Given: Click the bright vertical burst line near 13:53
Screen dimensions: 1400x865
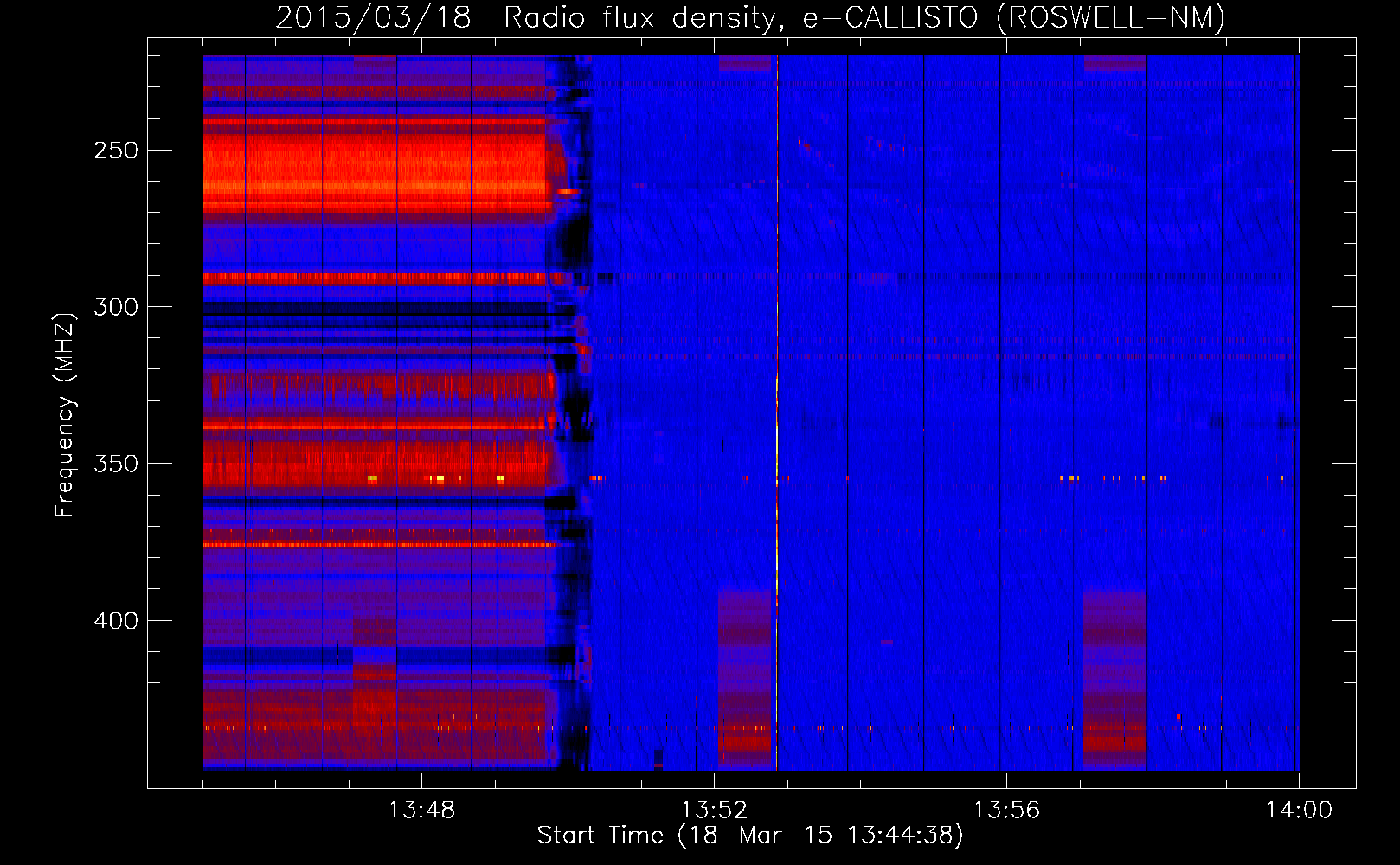Looking at the screenshot, I should pyautogui.click(x=777, y=413).
